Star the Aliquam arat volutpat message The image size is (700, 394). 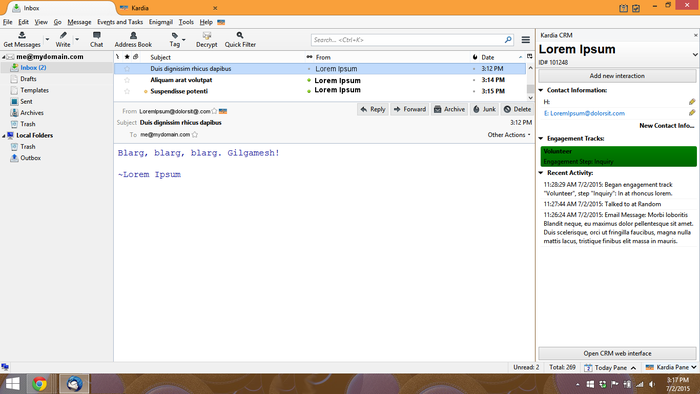tap(127, 80)
